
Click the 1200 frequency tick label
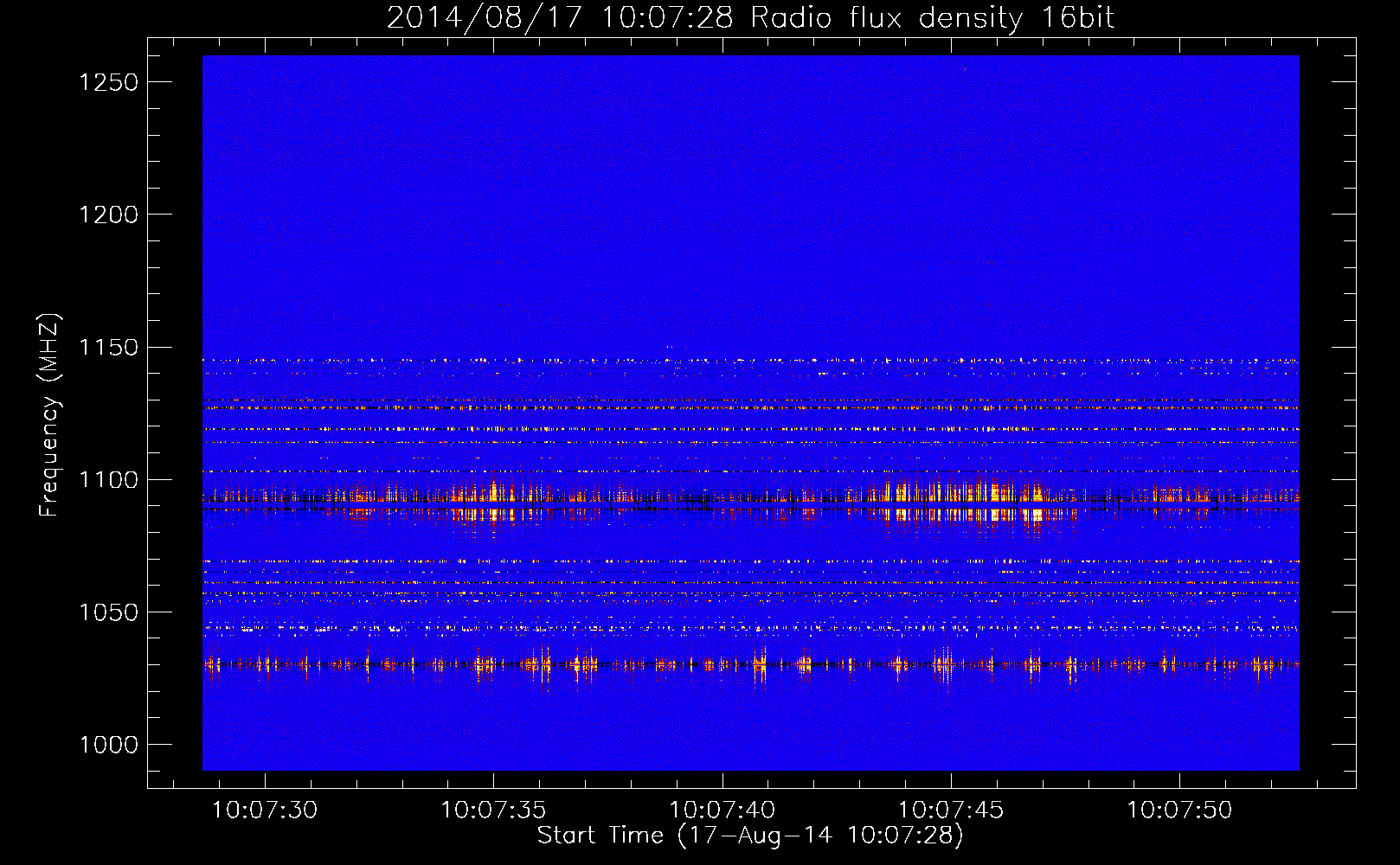108,215
